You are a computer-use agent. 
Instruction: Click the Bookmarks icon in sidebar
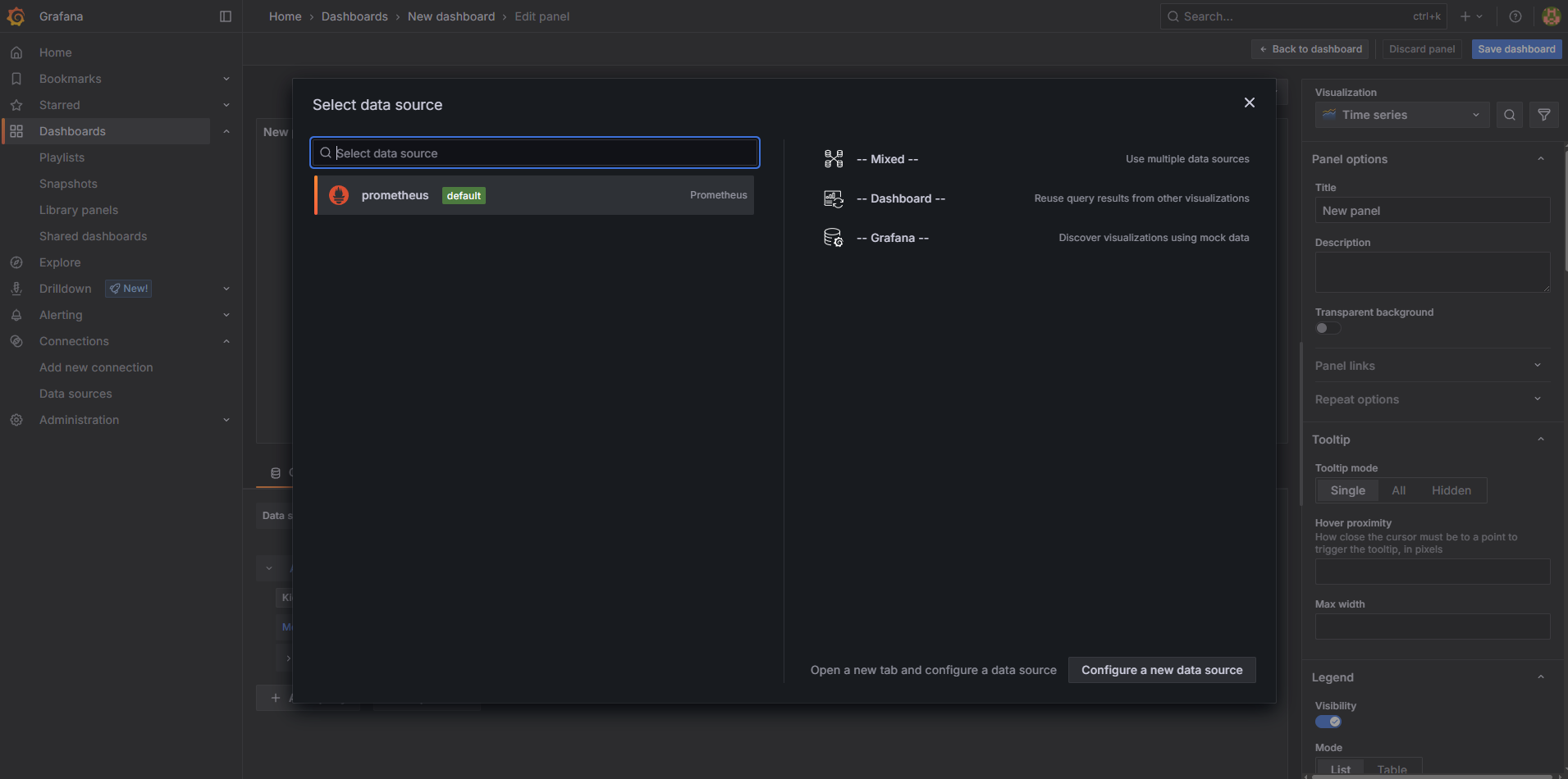[x=16, y=79]
